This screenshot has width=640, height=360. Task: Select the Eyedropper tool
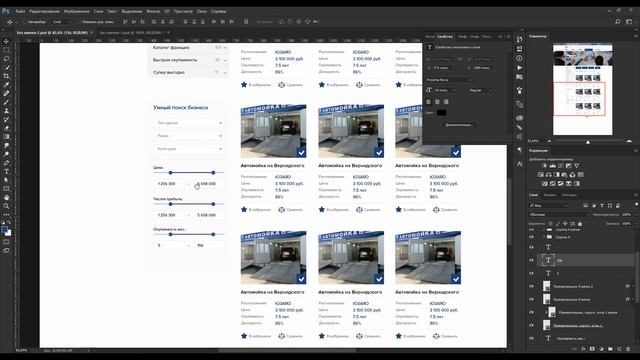click(6, 85)
